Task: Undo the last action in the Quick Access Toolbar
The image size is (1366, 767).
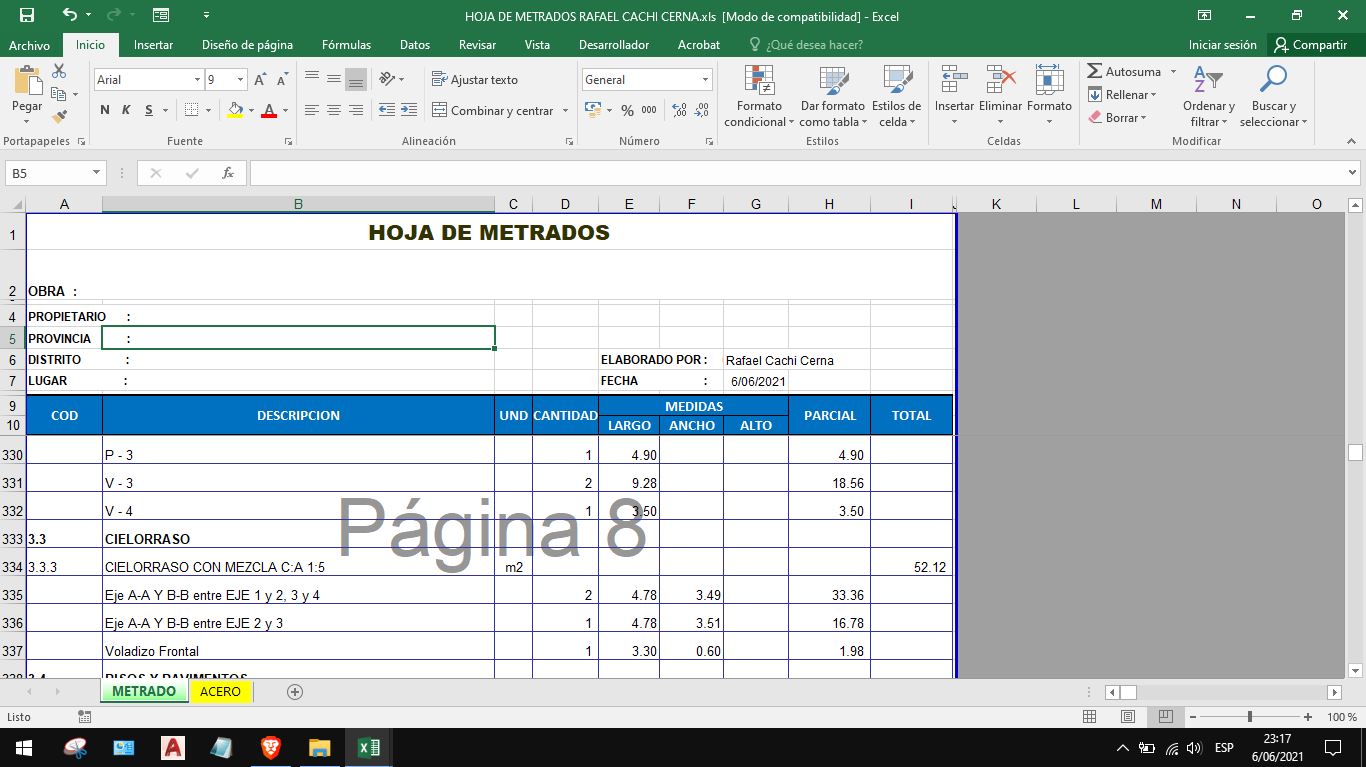Action: tap(69, 15)
